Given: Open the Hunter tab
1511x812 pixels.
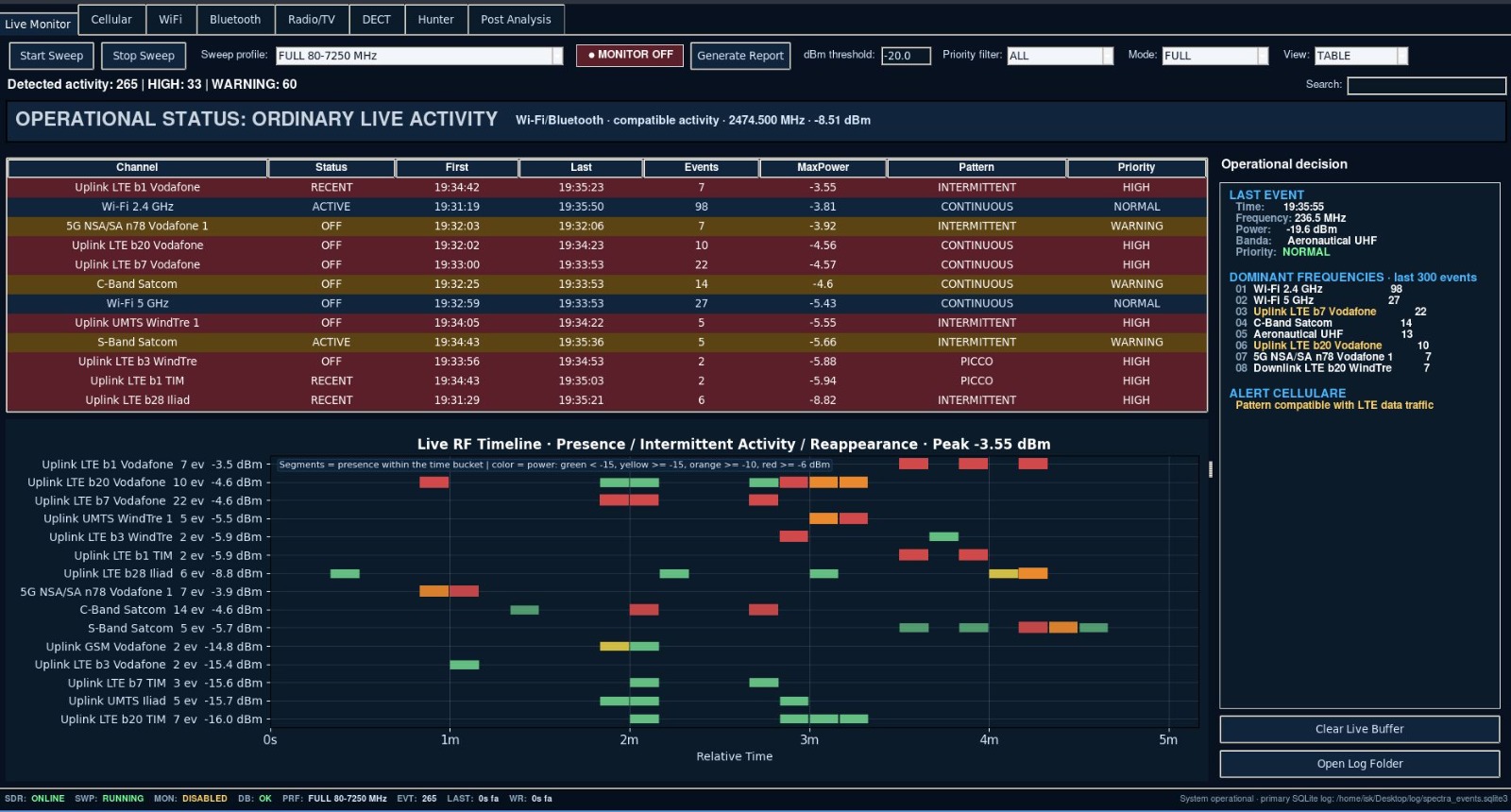Looking at the screenshot, I should pyautogui.click(x=435, y=19).
